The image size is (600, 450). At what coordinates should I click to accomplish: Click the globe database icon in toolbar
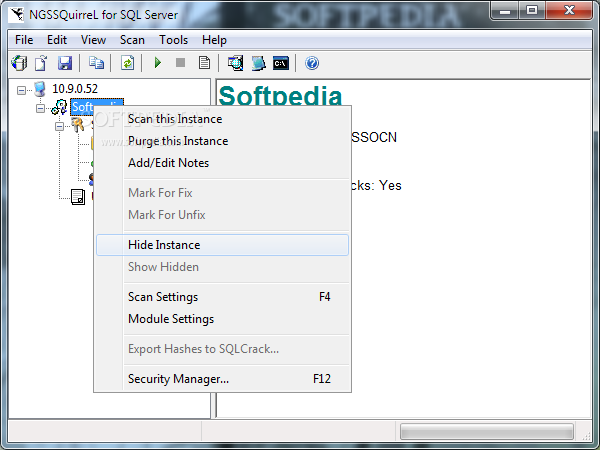click(x=19, y=63)
